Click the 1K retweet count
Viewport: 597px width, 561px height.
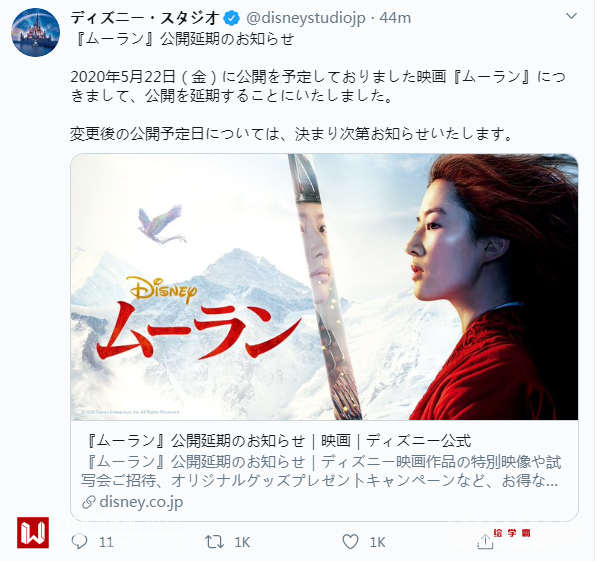tap(242, 542)
